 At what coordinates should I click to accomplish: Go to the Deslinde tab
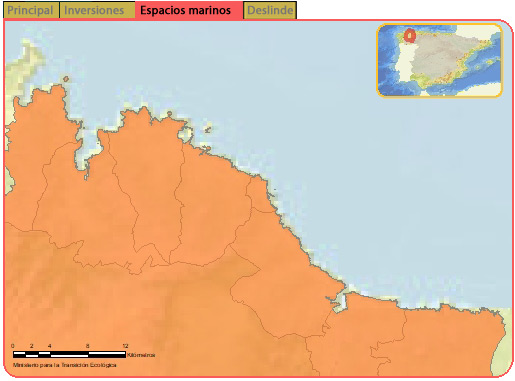270,10
